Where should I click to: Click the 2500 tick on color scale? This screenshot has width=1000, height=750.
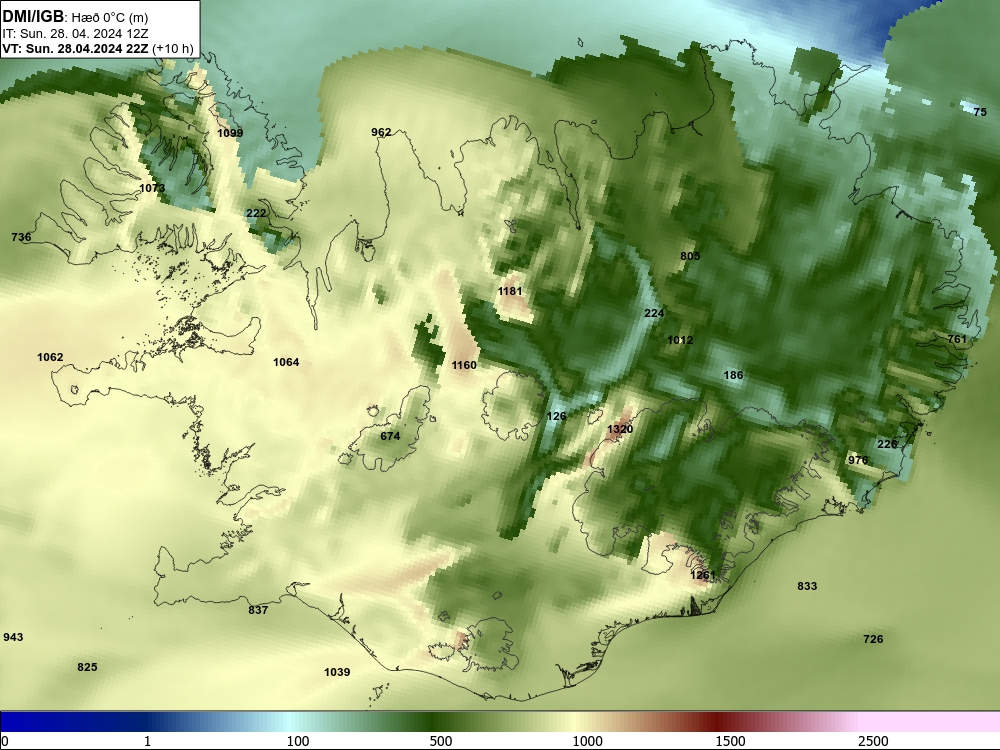point(873,741)
